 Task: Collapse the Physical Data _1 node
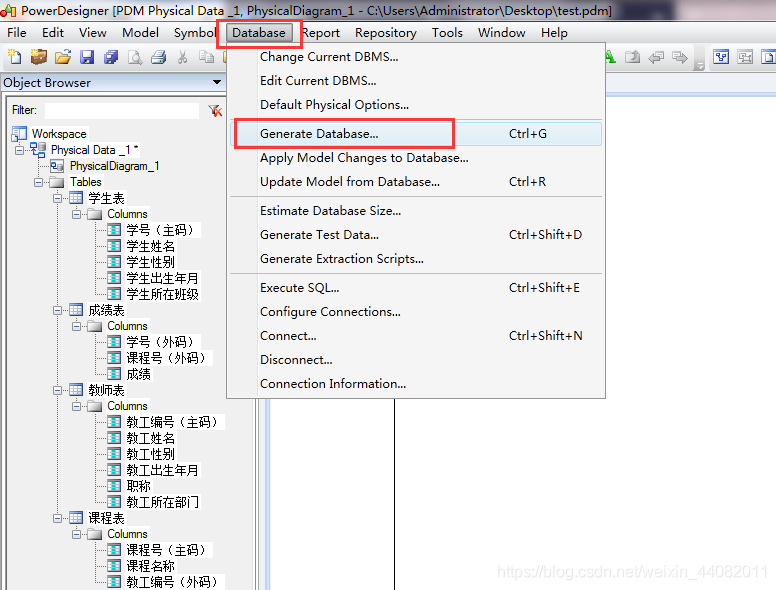(19, 150)
